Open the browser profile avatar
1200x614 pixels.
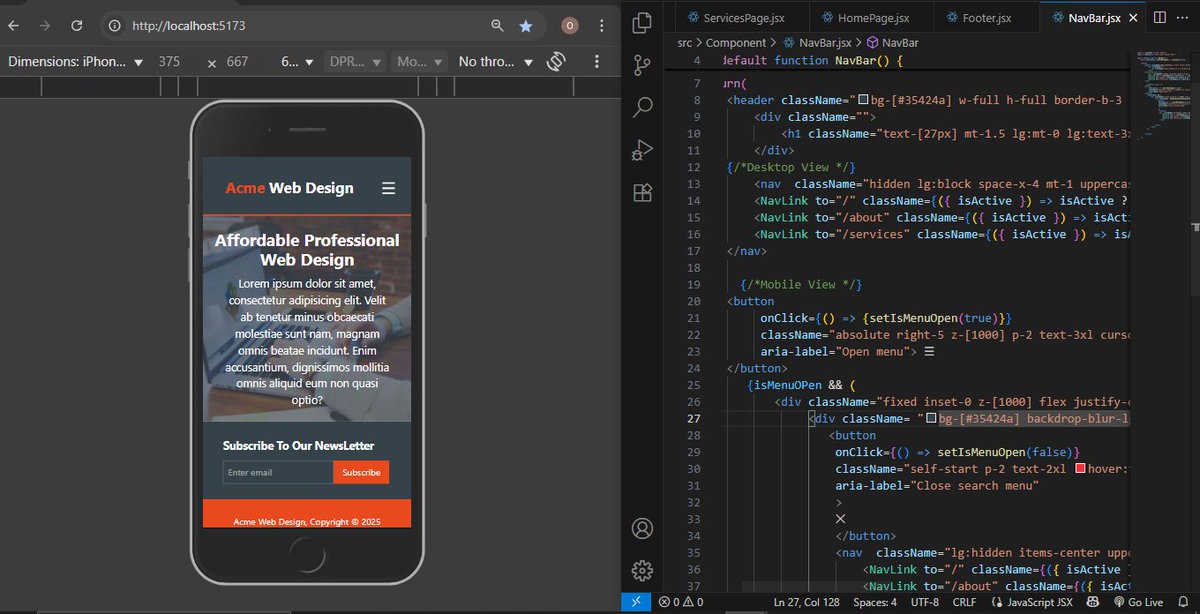point(570,26)
